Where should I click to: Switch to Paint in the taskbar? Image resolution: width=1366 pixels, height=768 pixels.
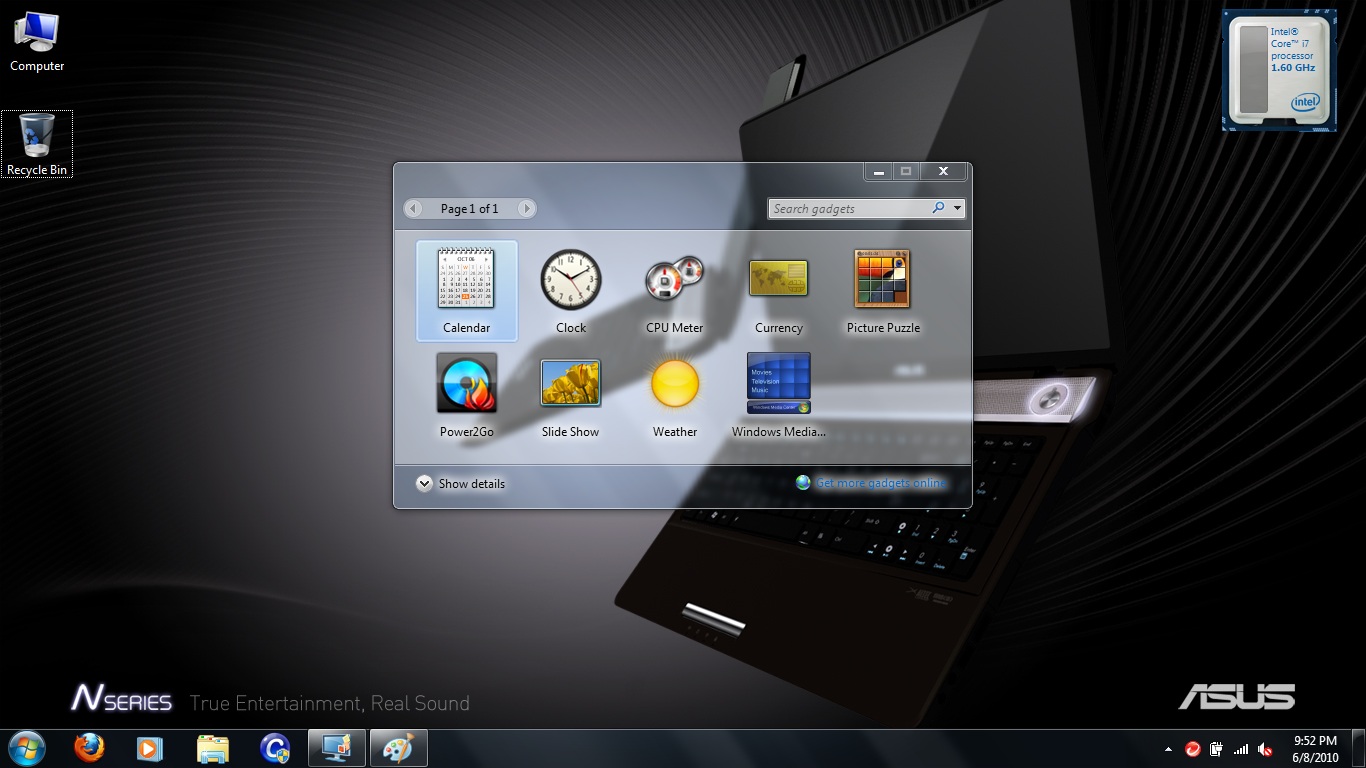tap(399, 748)
